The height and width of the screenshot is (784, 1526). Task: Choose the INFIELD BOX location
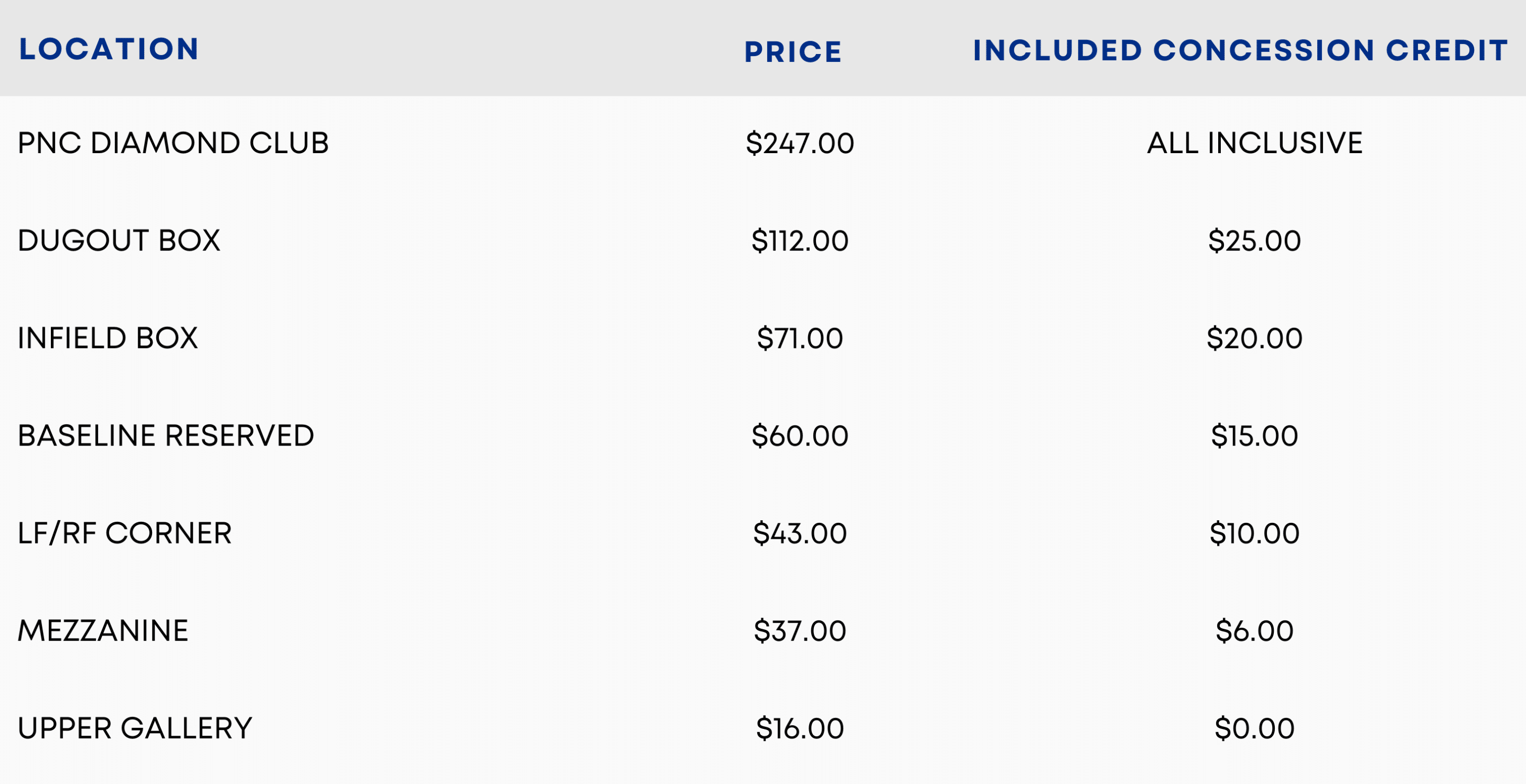107,338
